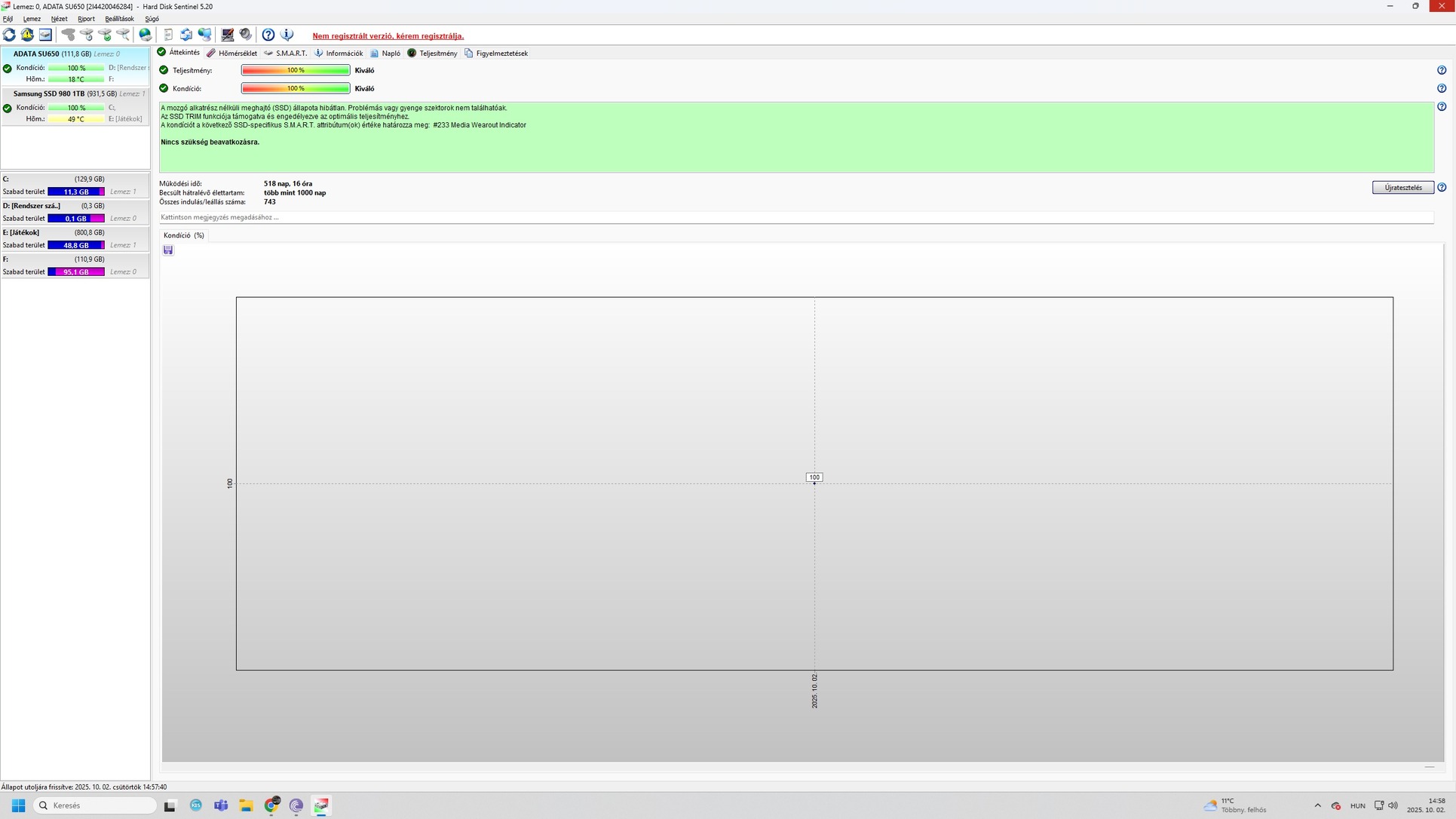
Task: Open the Riport menu
Action: [86, 19]
